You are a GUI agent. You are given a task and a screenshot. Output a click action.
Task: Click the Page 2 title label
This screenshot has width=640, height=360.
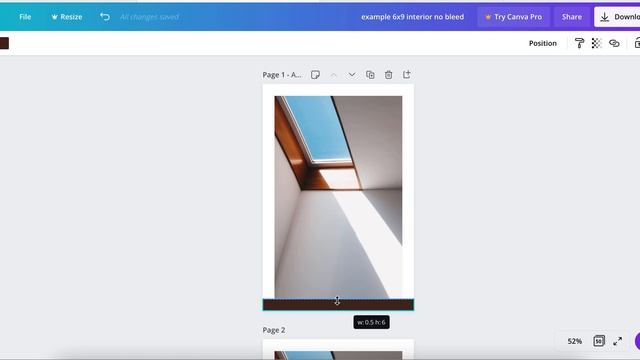[274, 330]
